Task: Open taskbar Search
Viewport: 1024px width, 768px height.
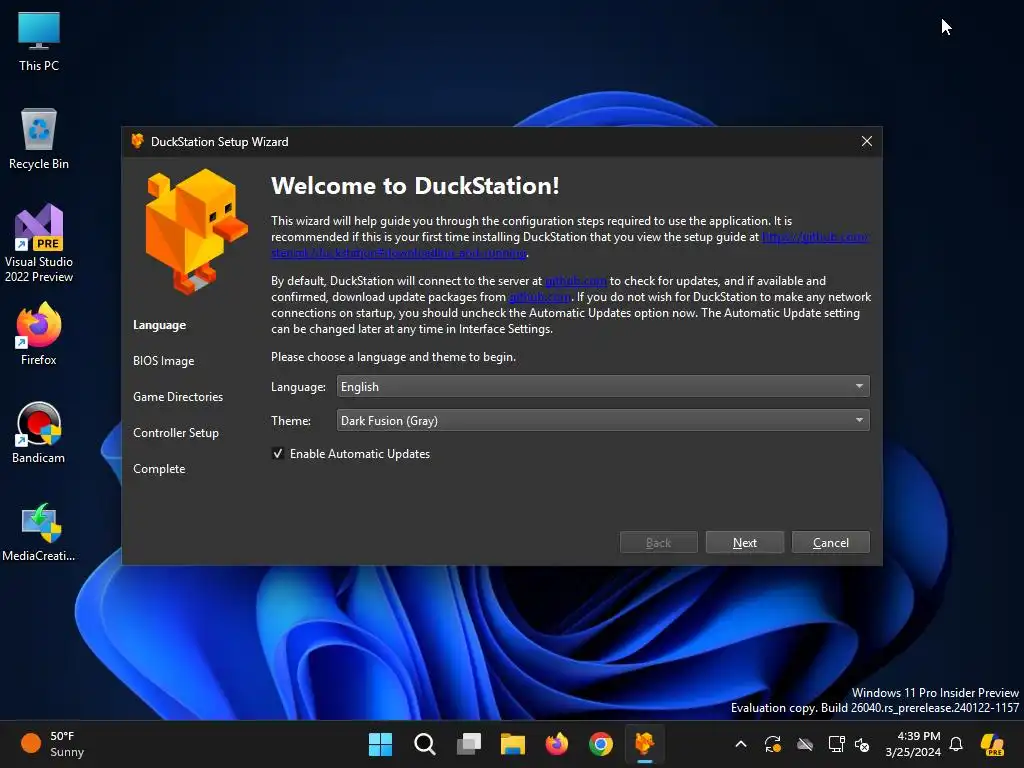Action: [x=424, y=744]
